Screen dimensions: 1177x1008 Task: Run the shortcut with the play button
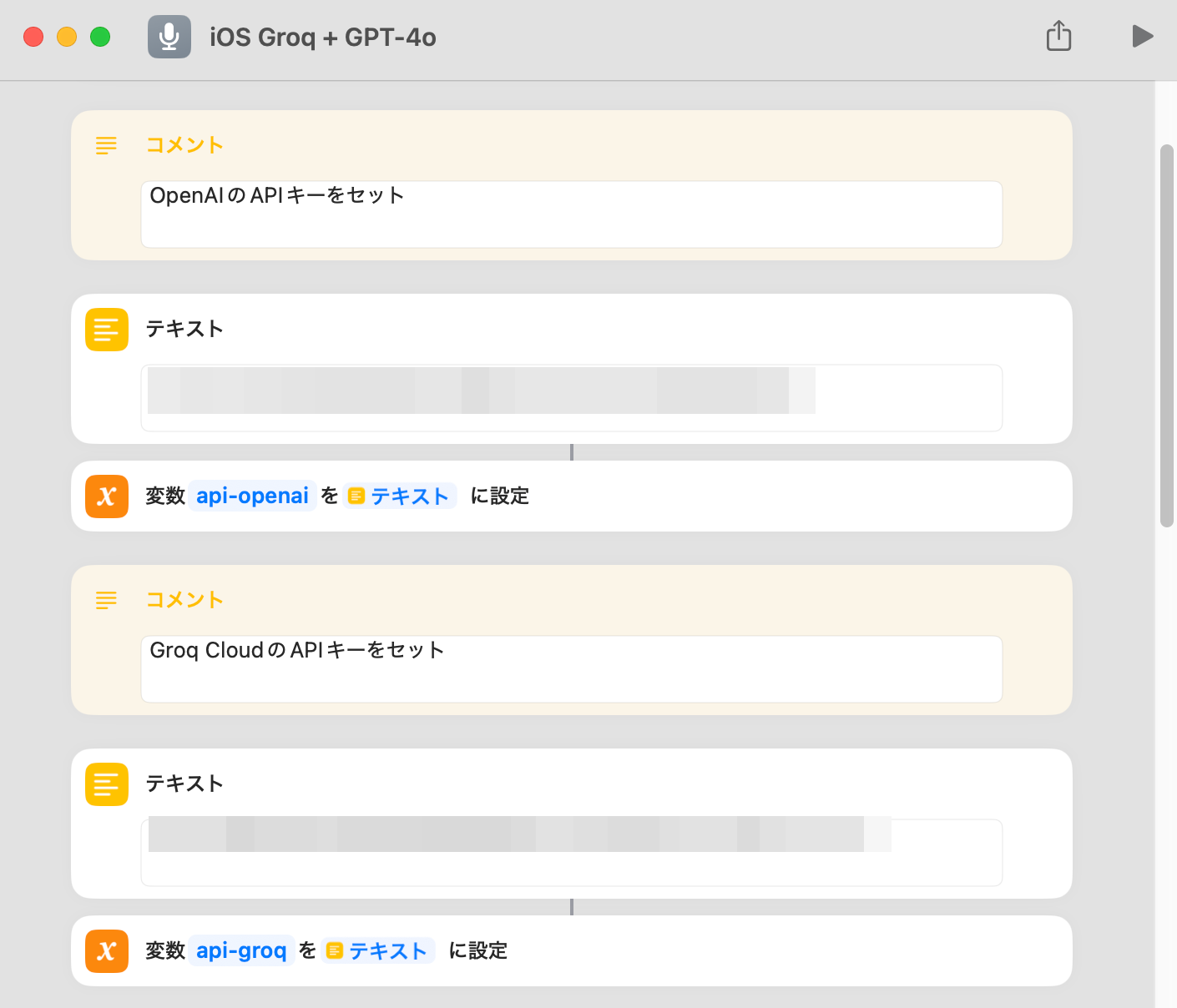[x=1142, y=36]
